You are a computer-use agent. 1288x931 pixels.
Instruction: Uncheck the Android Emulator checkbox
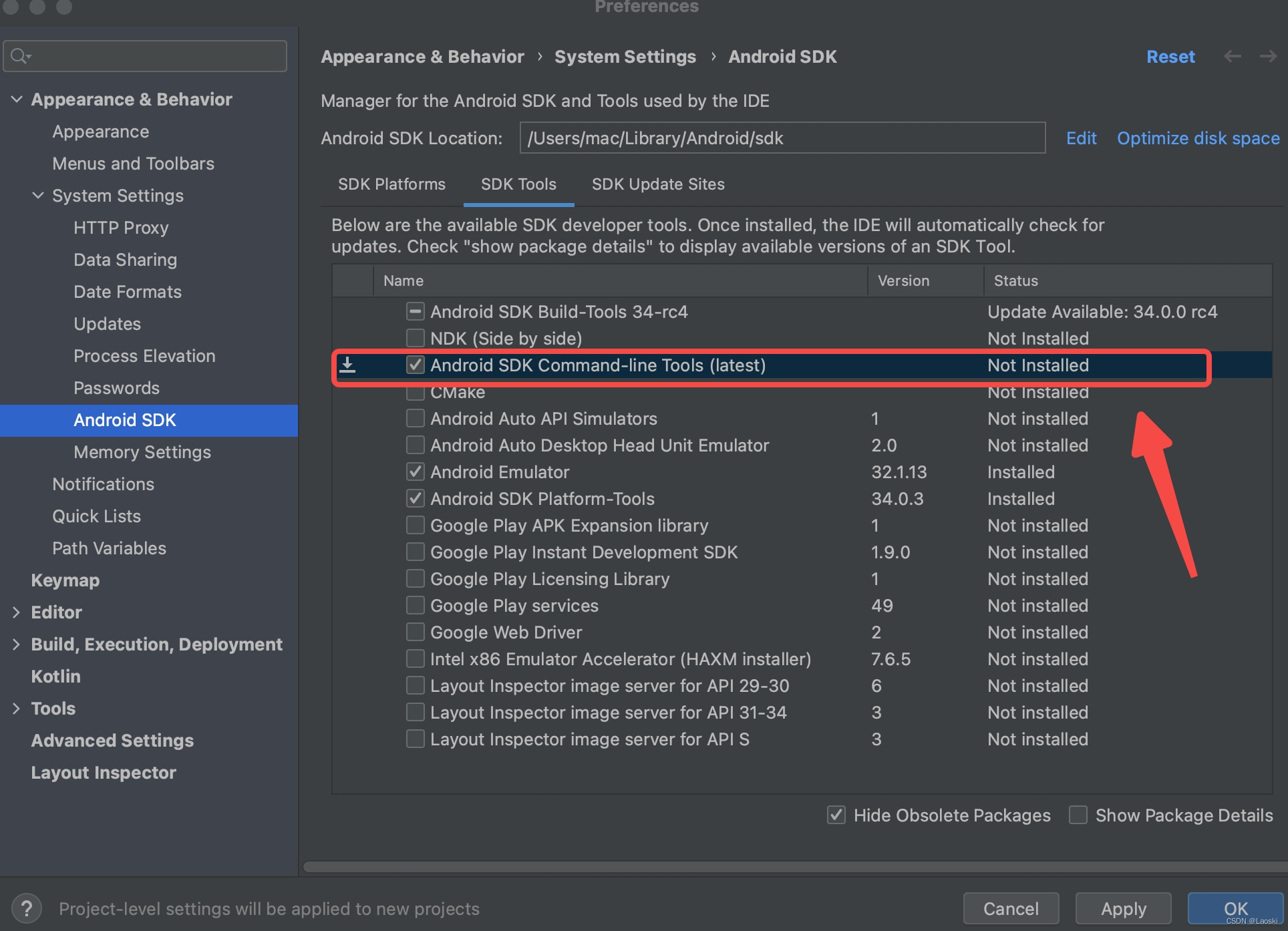pos(416,472)
